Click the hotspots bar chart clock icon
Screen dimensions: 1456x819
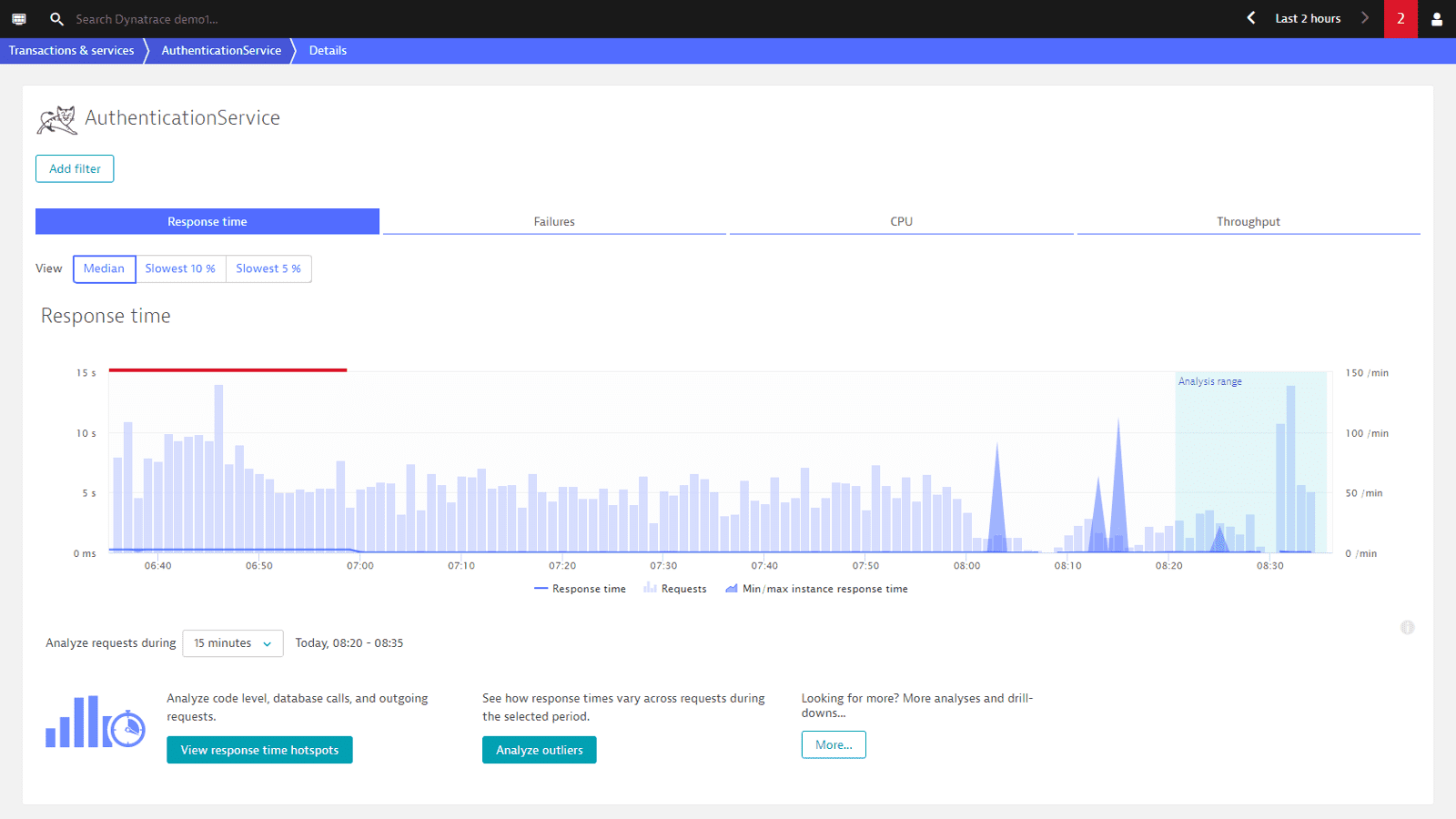pyautogui.click(x=96, y=723)
